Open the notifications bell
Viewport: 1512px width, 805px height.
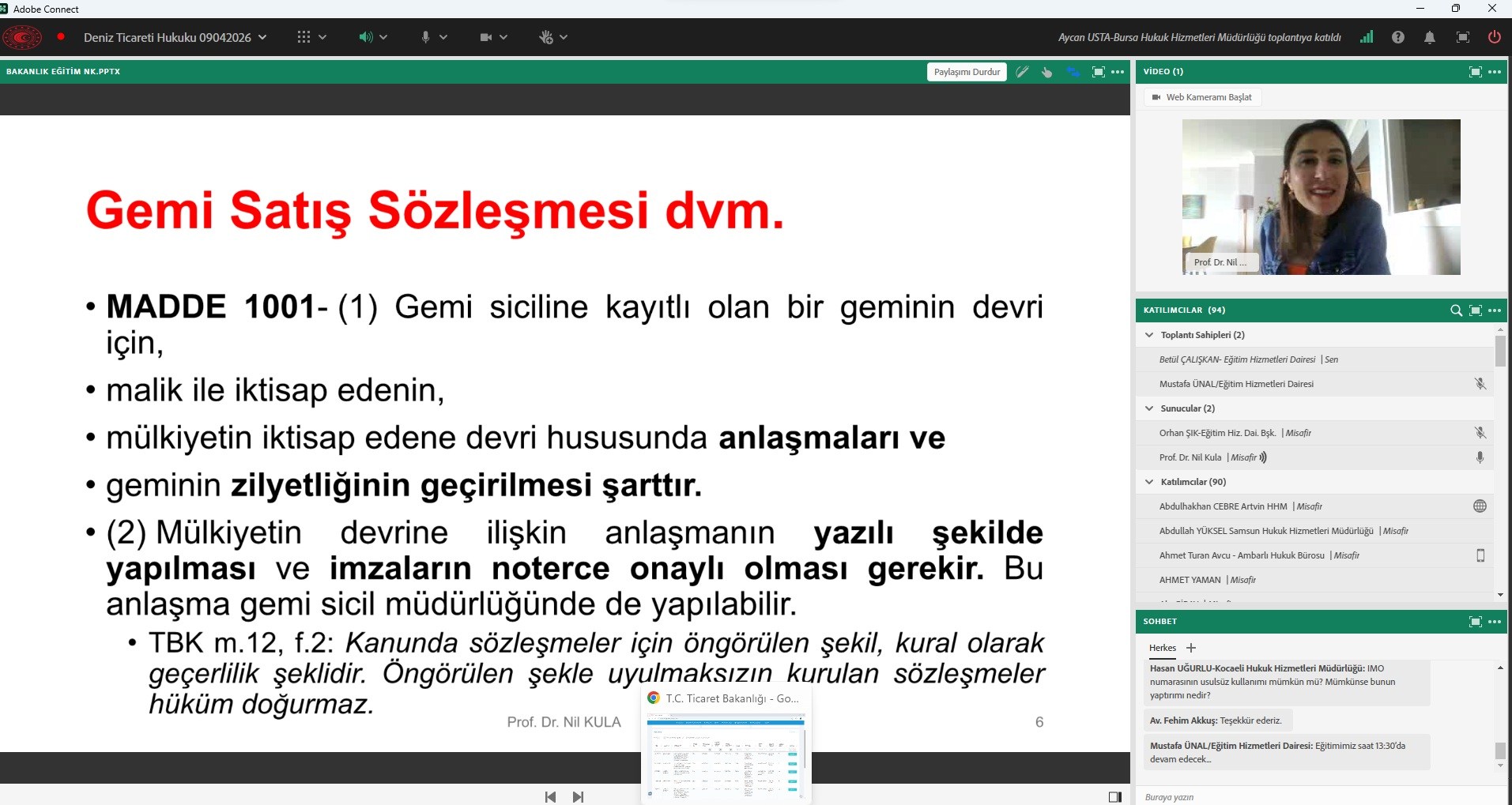click(1430, 37)
